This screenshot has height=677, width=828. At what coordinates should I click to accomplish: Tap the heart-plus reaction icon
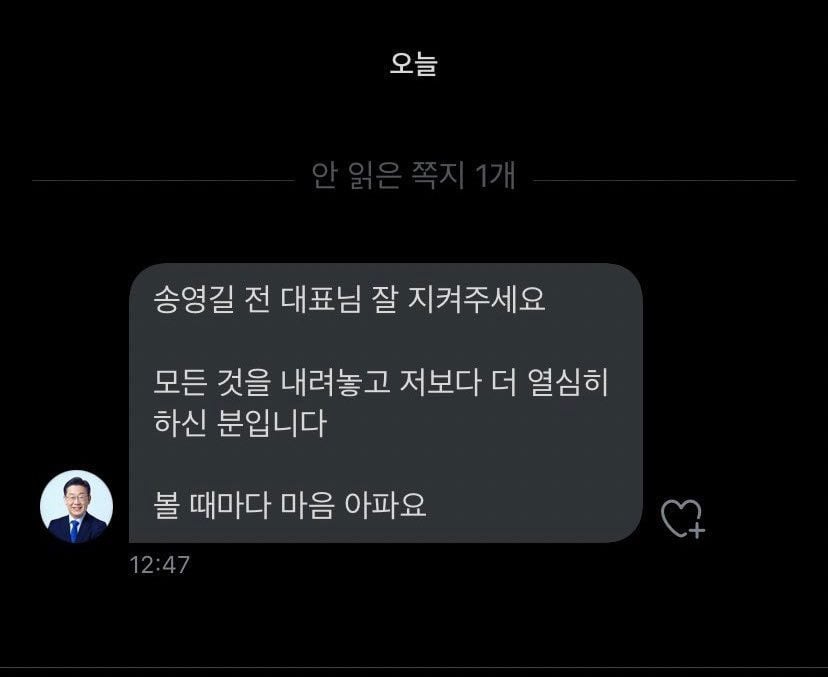coord(683,519)
